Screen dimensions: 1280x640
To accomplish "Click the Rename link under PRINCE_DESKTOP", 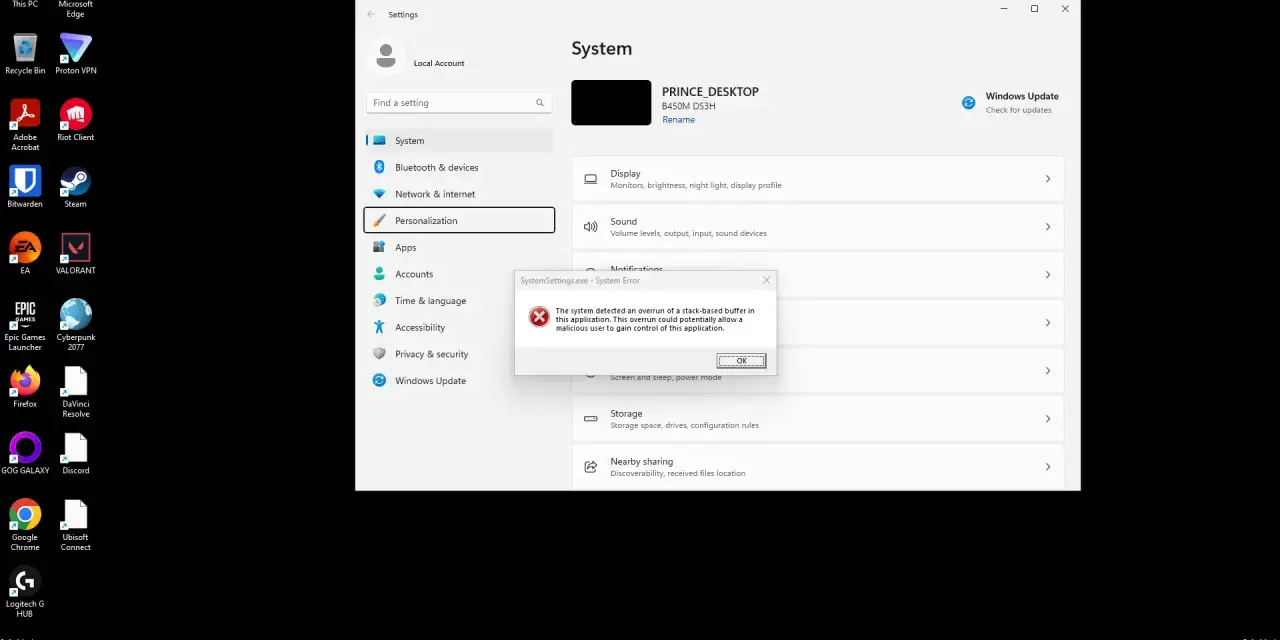I will [x=678, y=120].
